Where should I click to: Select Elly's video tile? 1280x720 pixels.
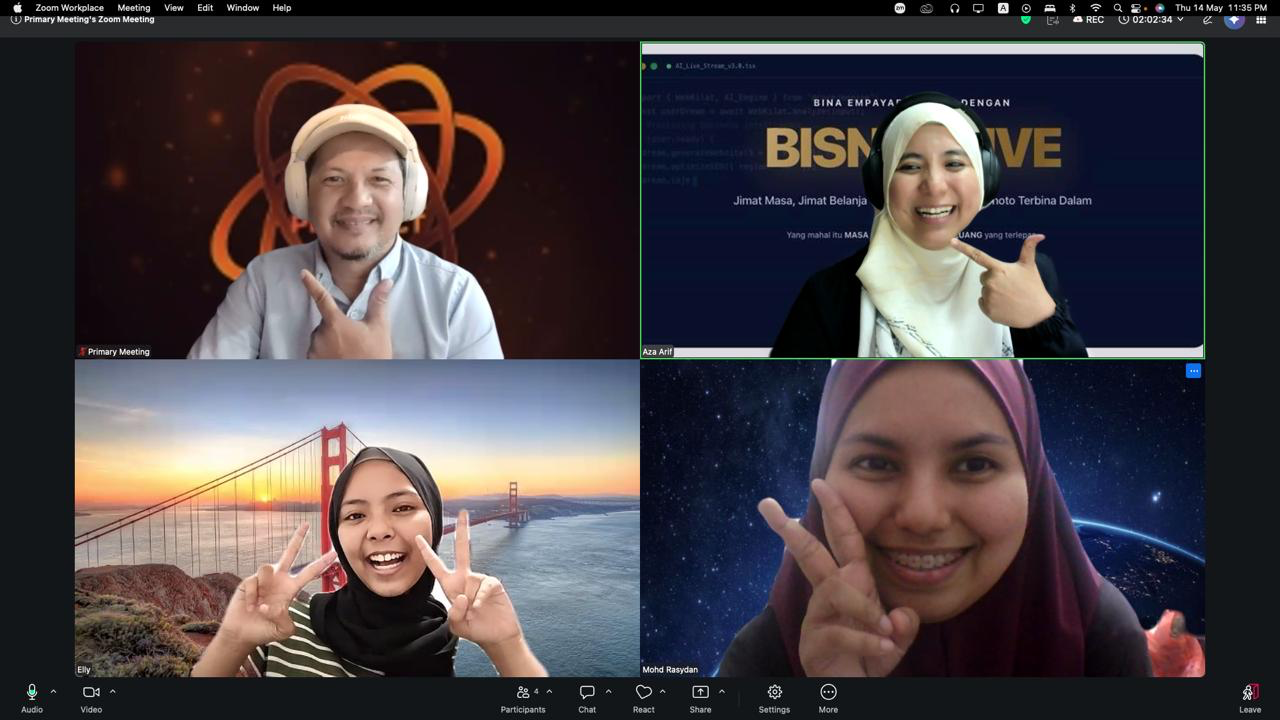tap(357, 519)
